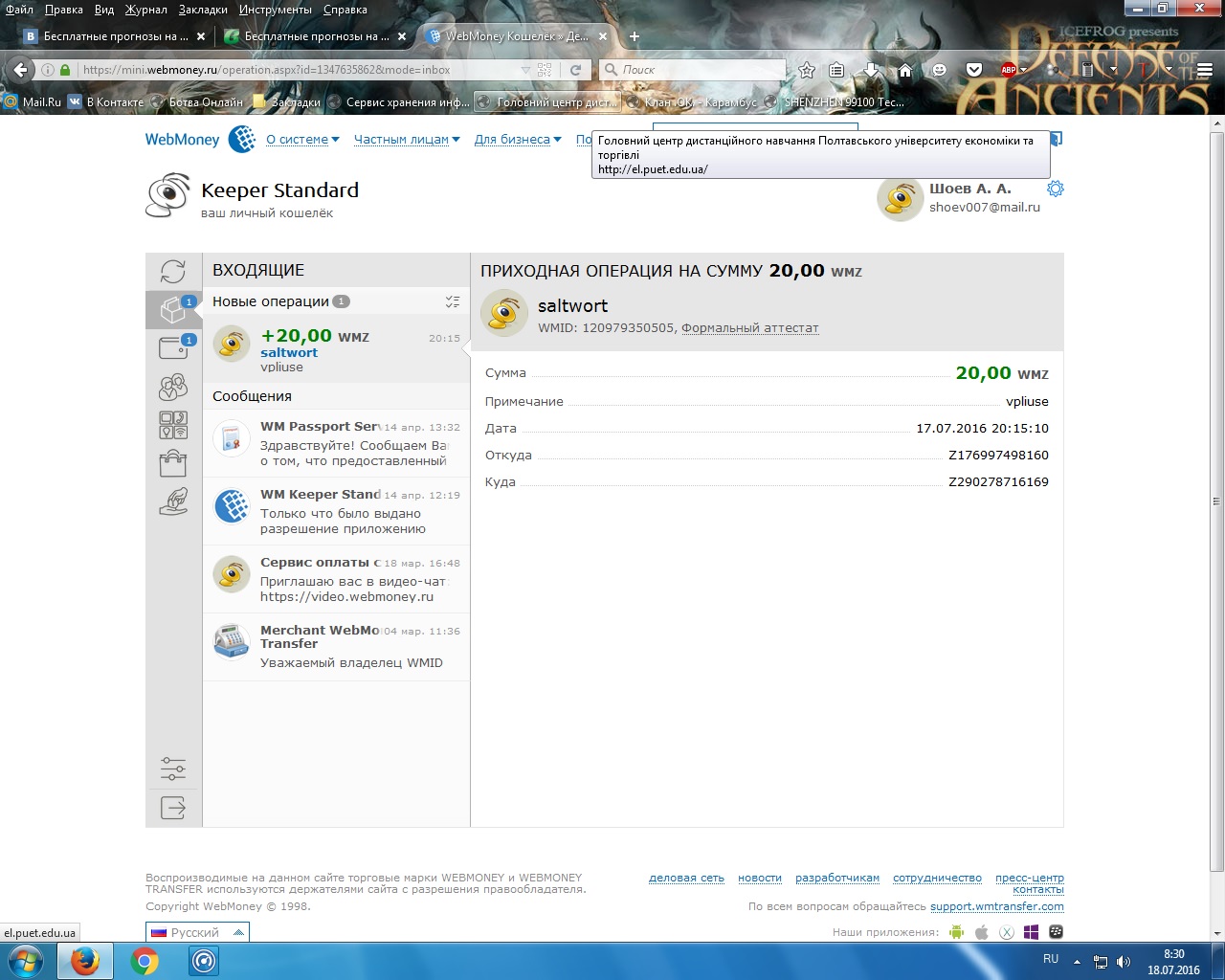Open the Merchant WebMoney Transfer message
The height and width of the screenshot is (980, 1225).
point(336,647)
